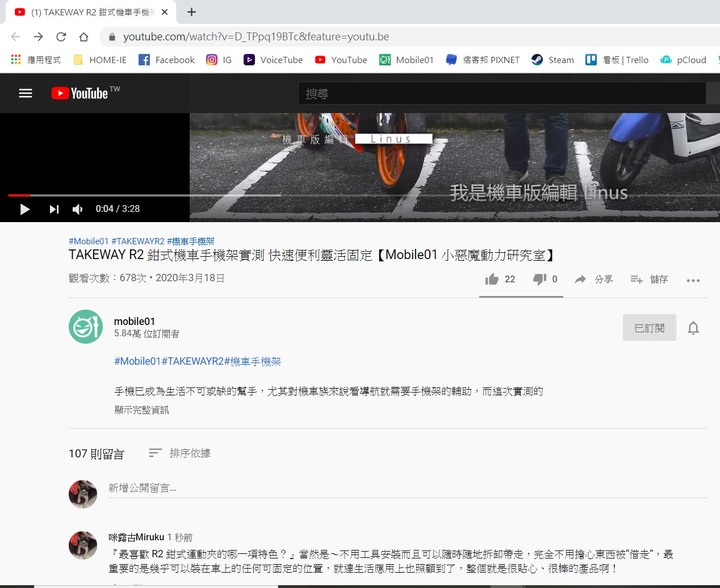Viewport: 720px width, 588px height.
Task: Open the apps bookmark shortcut
Action: click(x=36, y=60)
